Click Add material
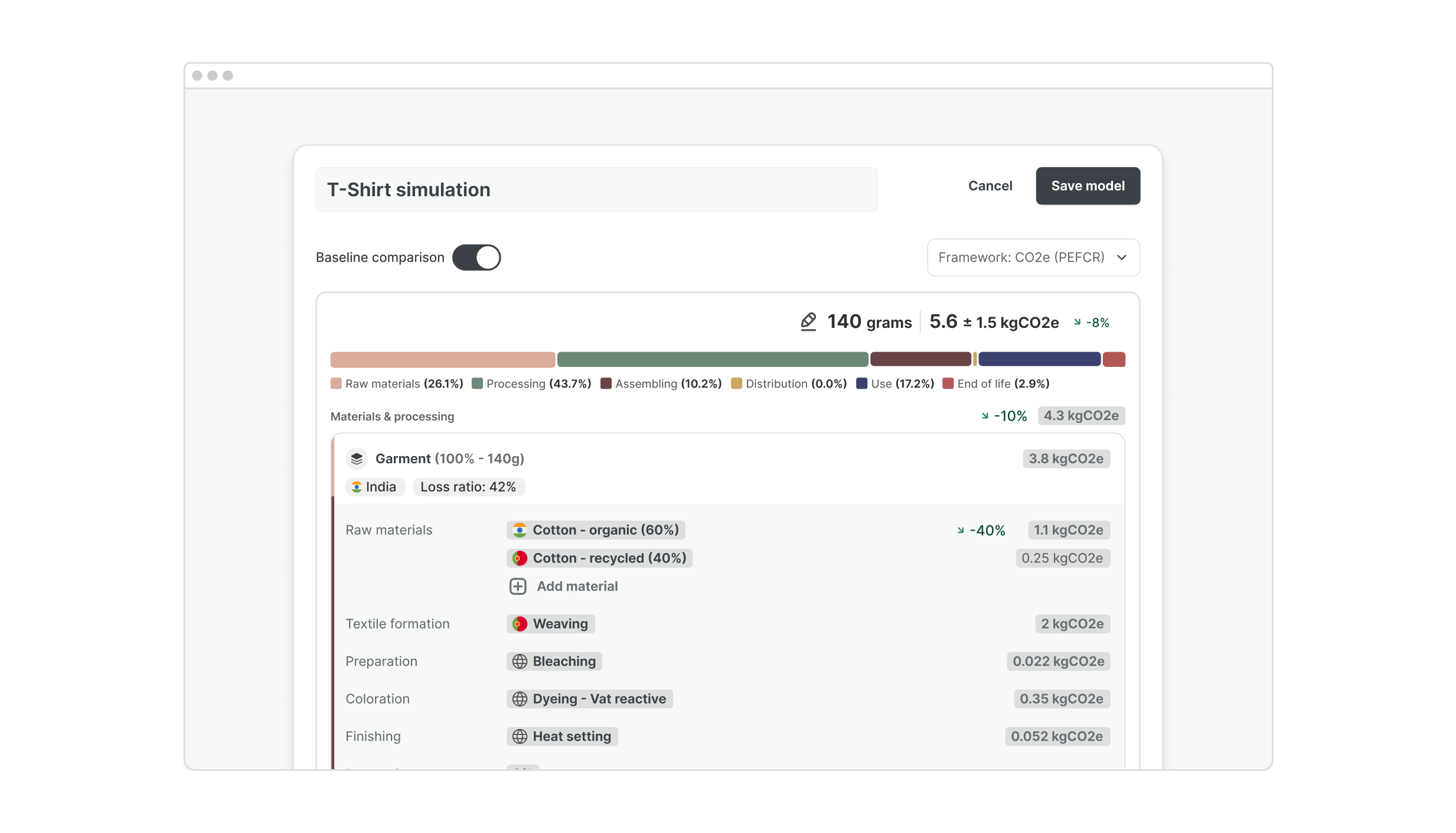 point(563,586)
